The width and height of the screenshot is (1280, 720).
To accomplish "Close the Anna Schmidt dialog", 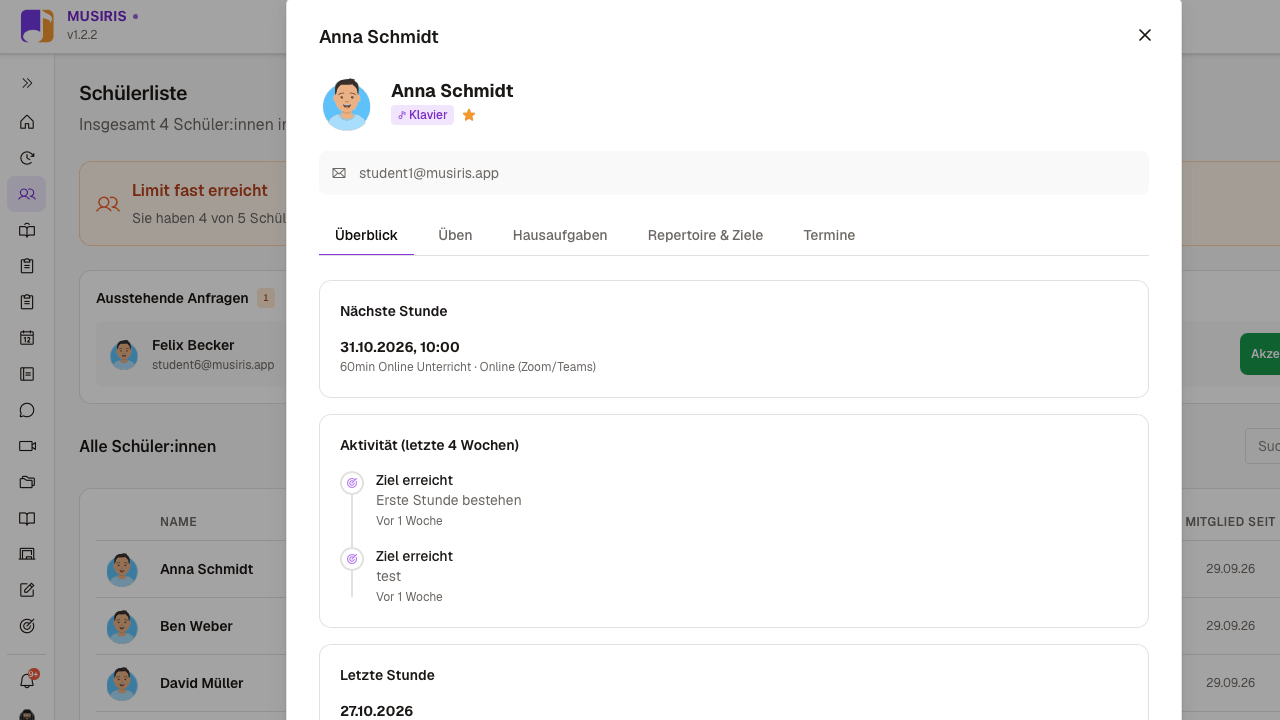I will (1145, 35).
